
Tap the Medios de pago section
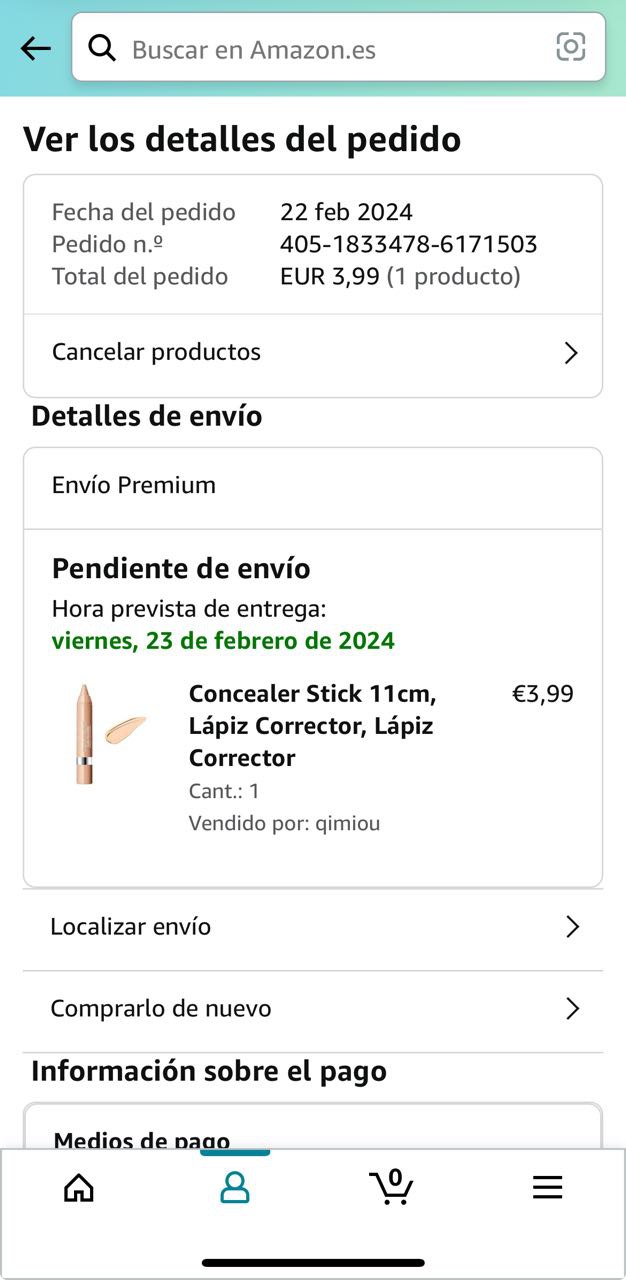click(142, 1140)
